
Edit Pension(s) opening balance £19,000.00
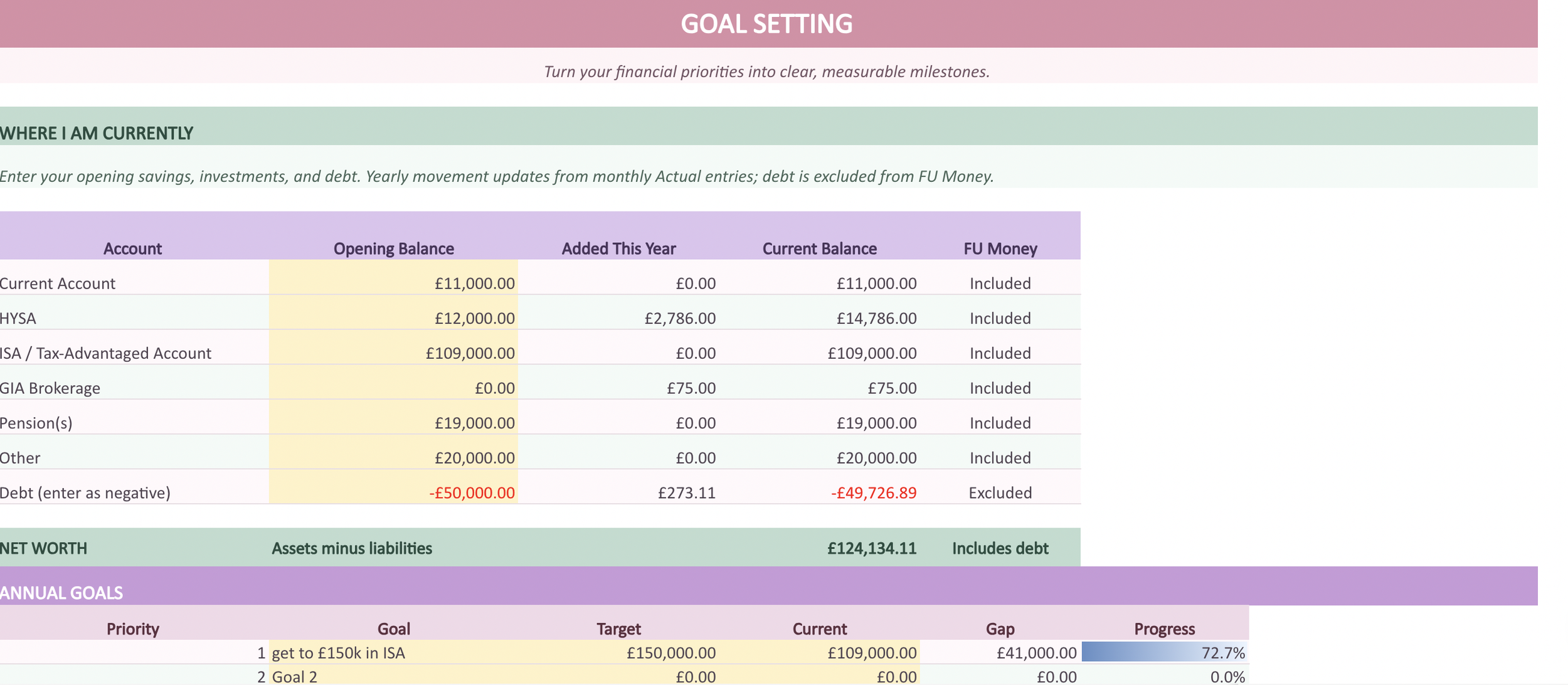(x=394, y=417)
